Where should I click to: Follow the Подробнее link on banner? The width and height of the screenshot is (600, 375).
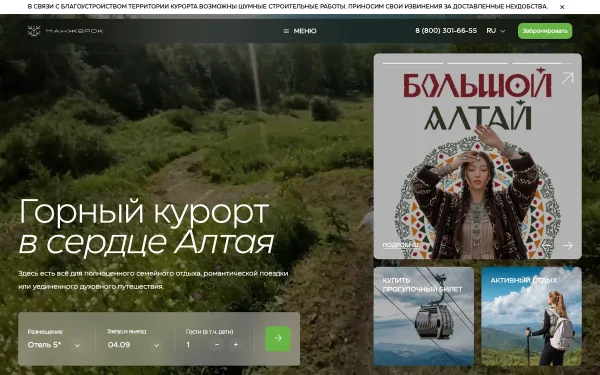click(x=401, y=245)
